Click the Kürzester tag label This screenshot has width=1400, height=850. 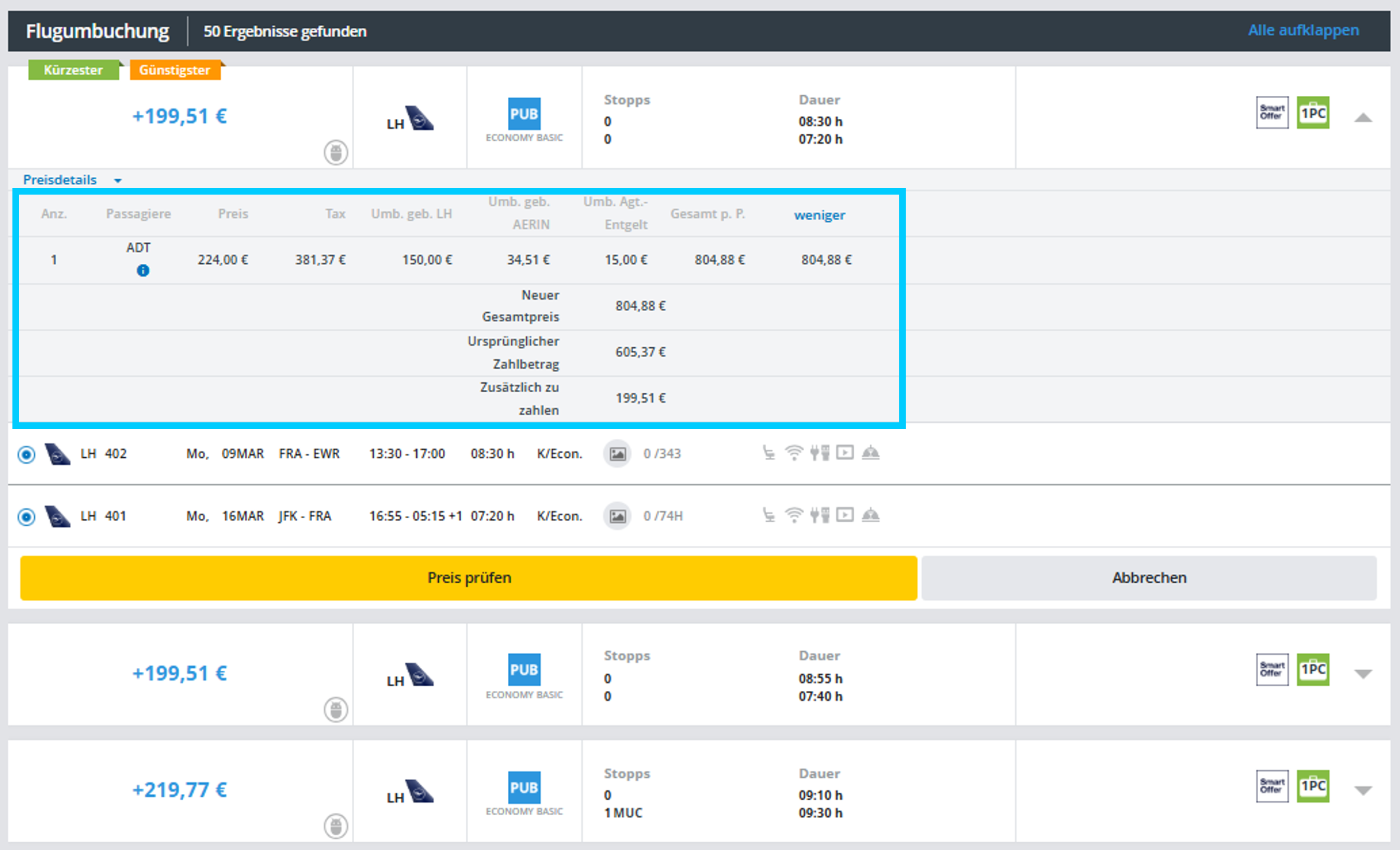[73, 70]
